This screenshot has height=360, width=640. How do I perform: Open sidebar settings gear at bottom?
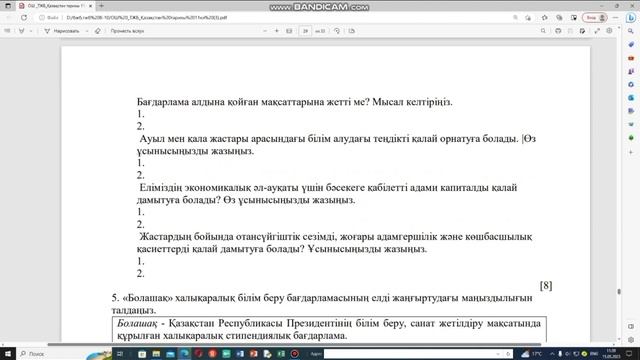click(631, 340)
